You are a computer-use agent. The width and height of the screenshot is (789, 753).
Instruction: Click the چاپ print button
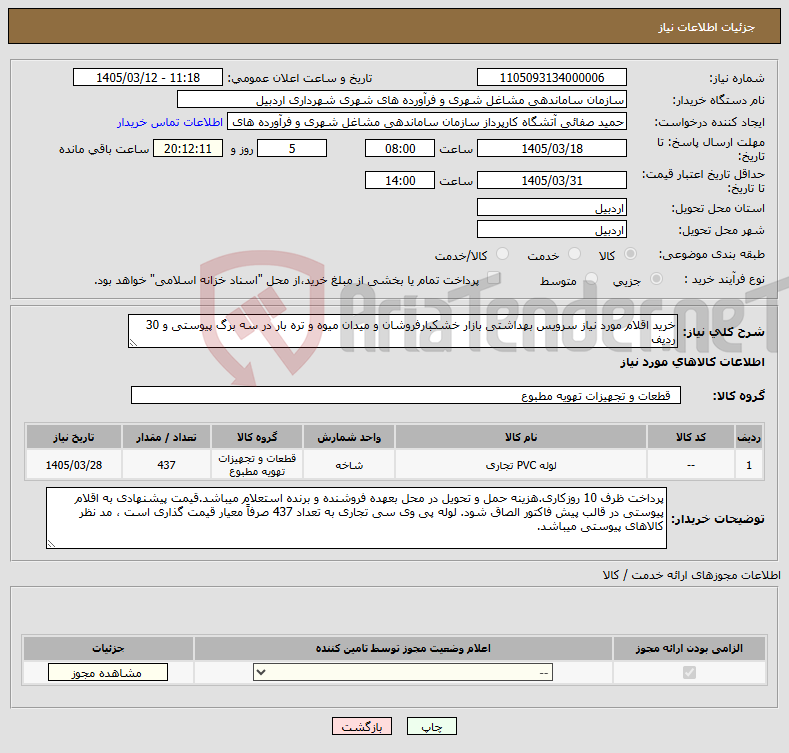tap(432, 727)
